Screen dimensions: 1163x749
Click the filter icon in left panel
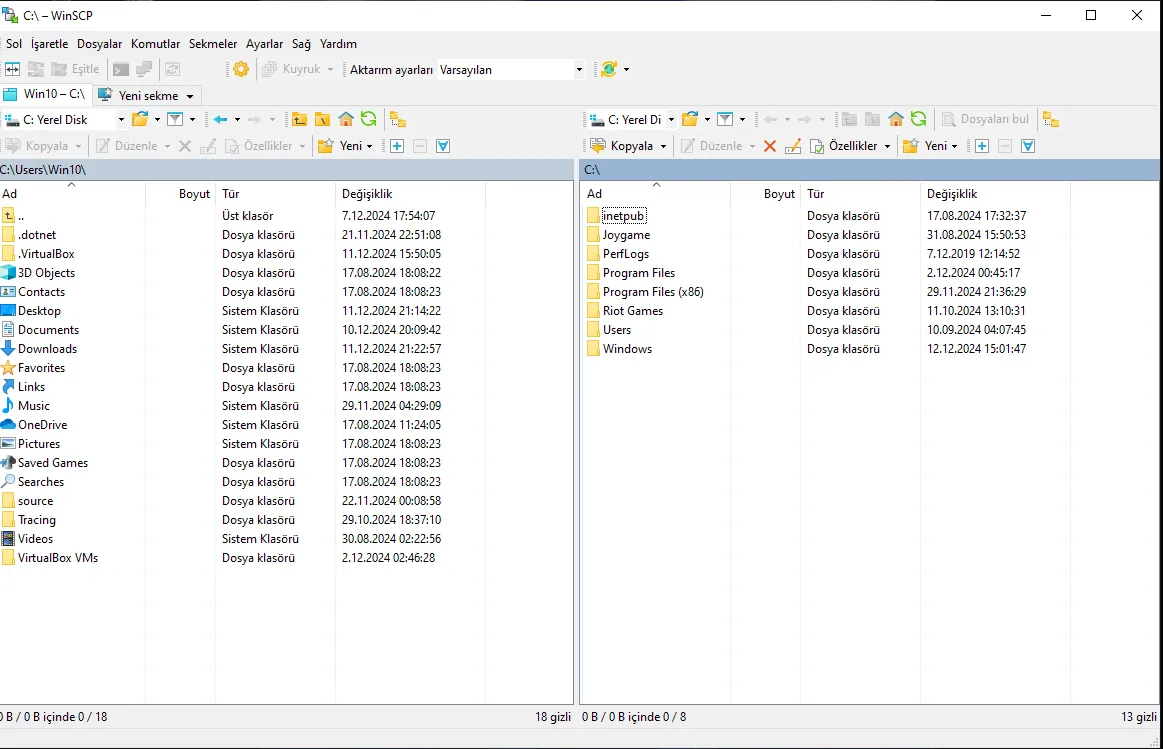point(175,119)
